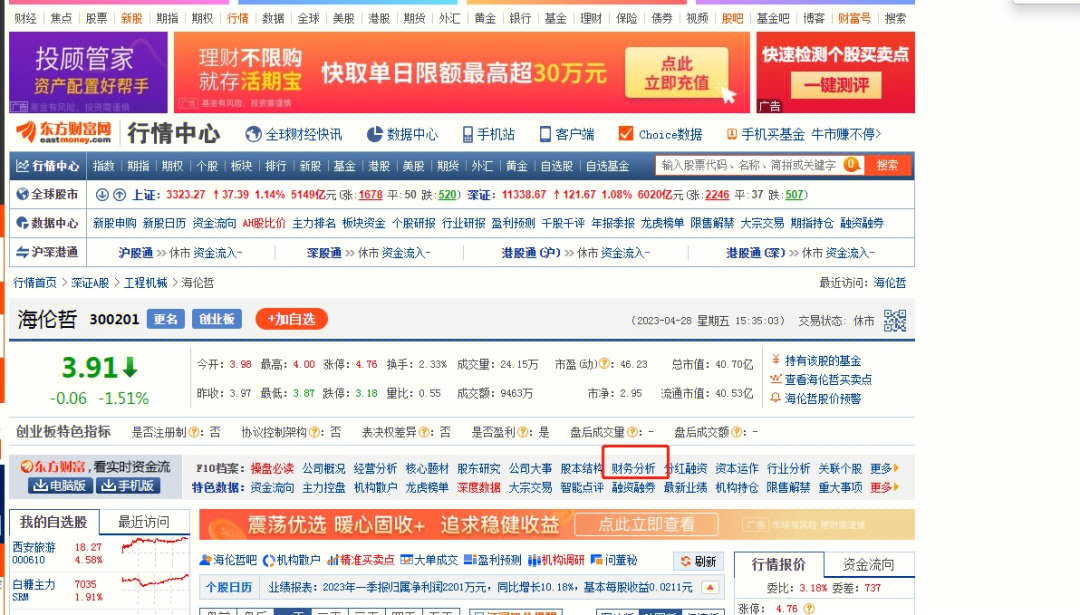Click the 沪深港通 exchange arrows icon

pos(22,252)
